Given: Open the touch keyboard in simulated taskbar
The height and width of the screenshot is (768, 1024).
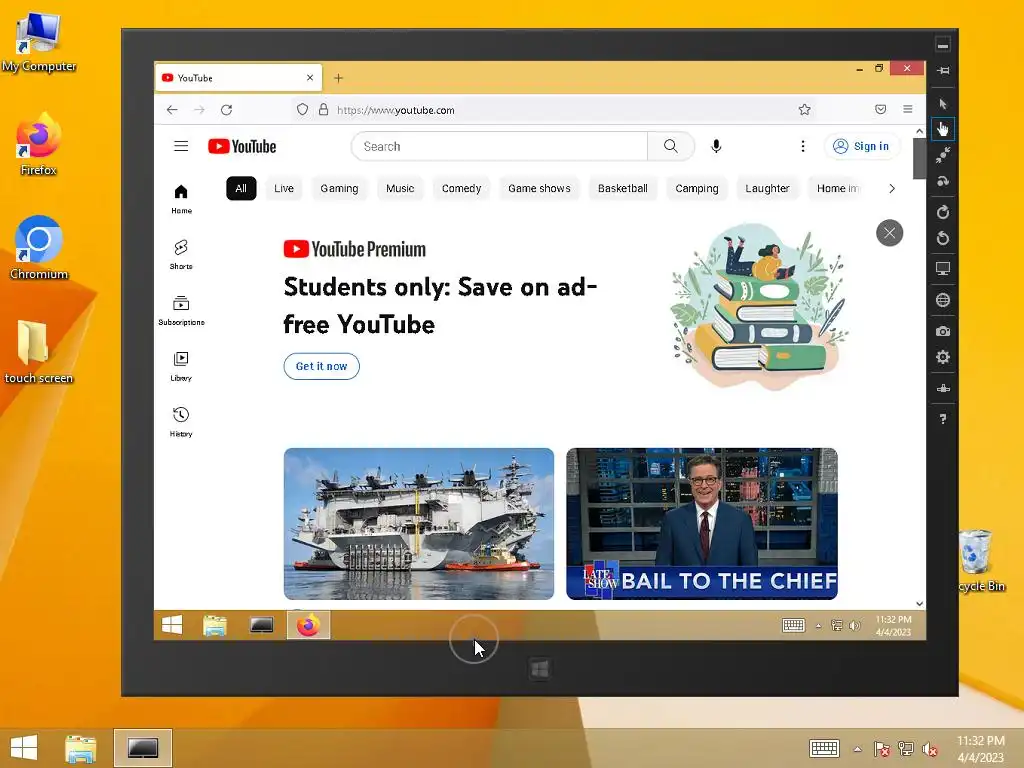Looking at the screenshot, I should click(793, 626).
